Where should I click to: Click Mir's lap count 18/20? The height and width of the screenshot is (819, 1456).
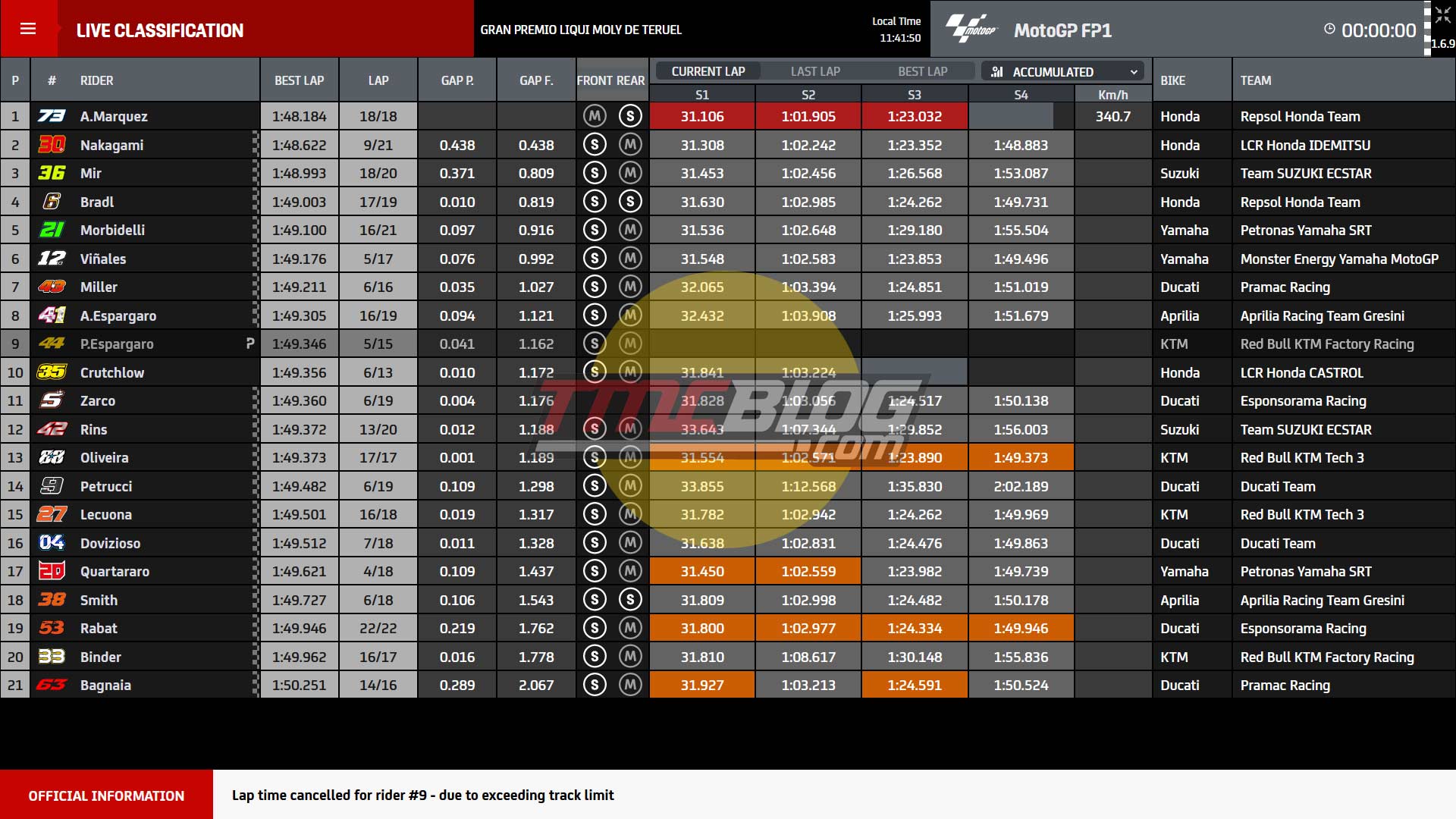coord(378,173)
